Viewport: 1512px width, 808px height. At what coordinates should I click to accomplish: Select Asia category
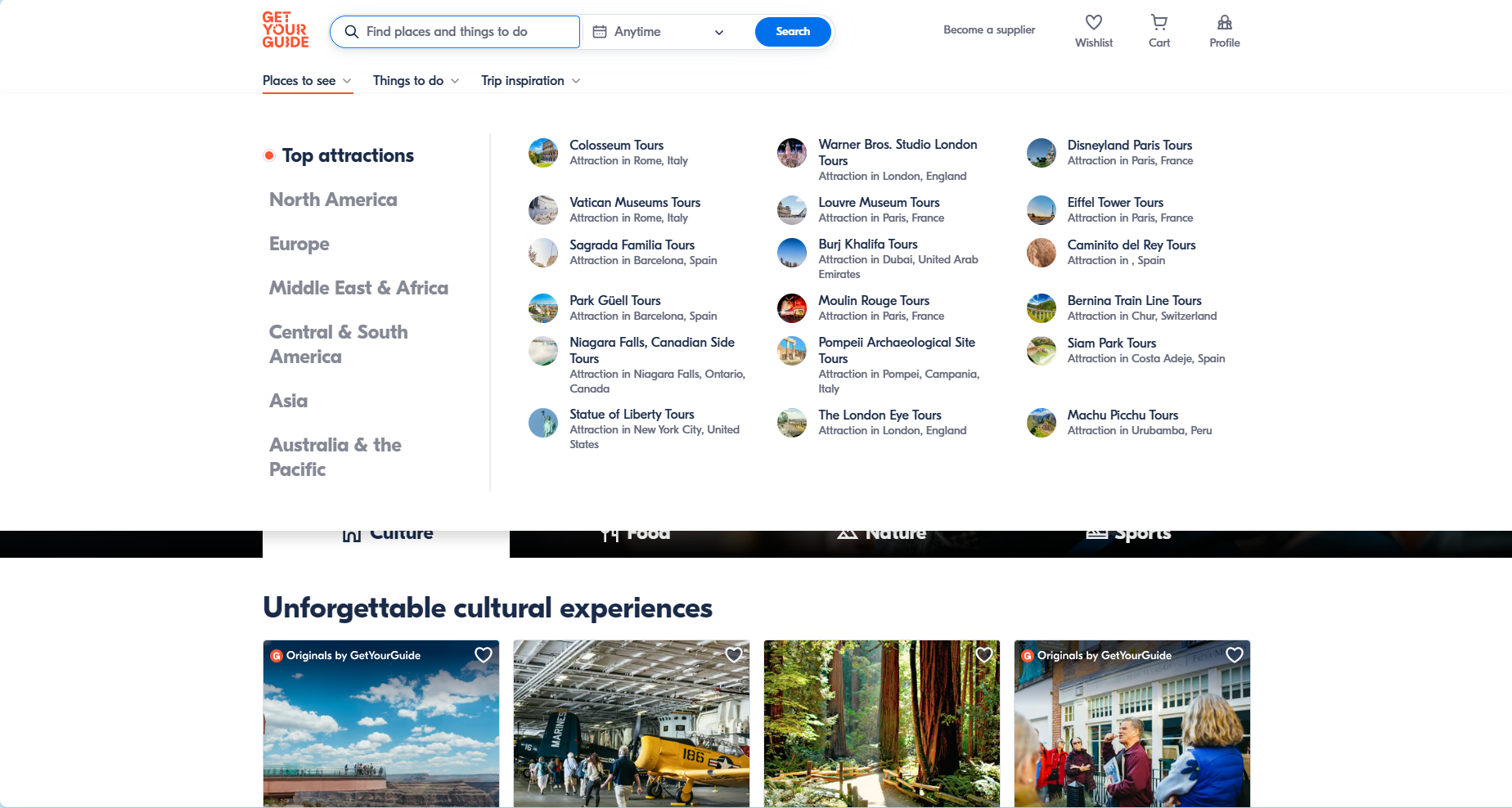point(289,401)
